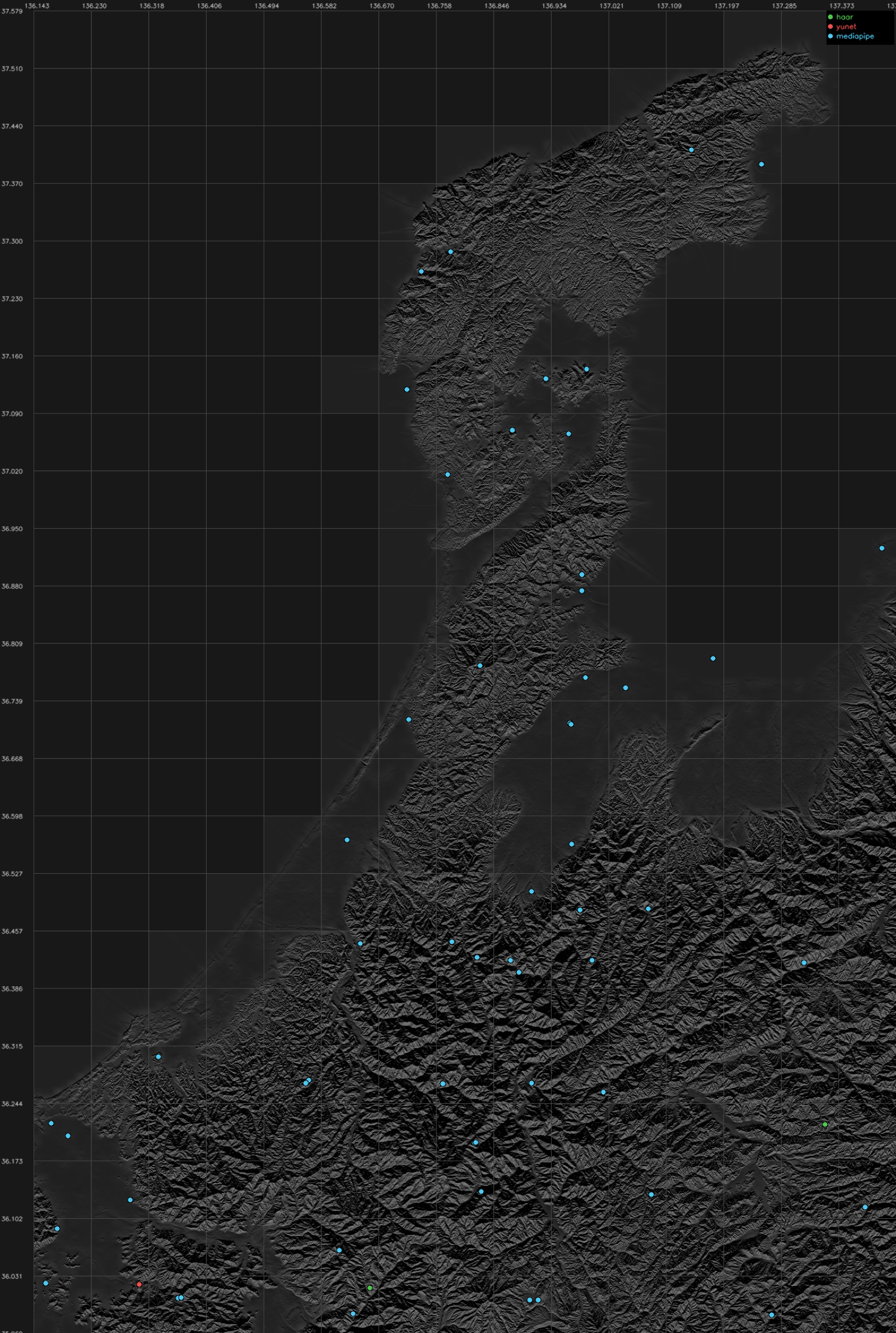Click latitude axis label 36.102
Screen dimensions: 896x1333
12,1219
